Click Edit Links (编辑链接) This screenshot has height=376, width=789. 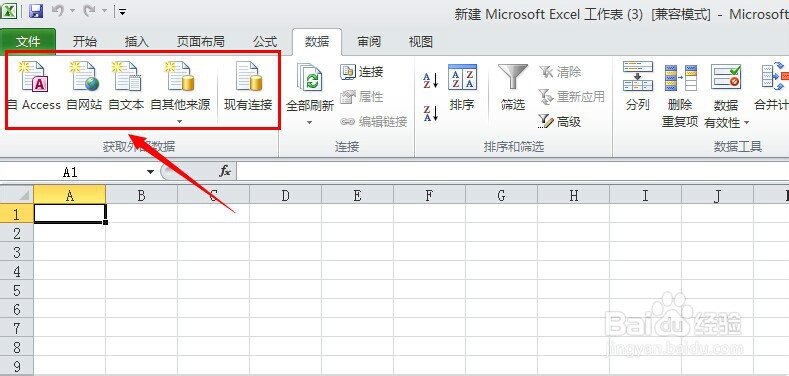[373, 121]
